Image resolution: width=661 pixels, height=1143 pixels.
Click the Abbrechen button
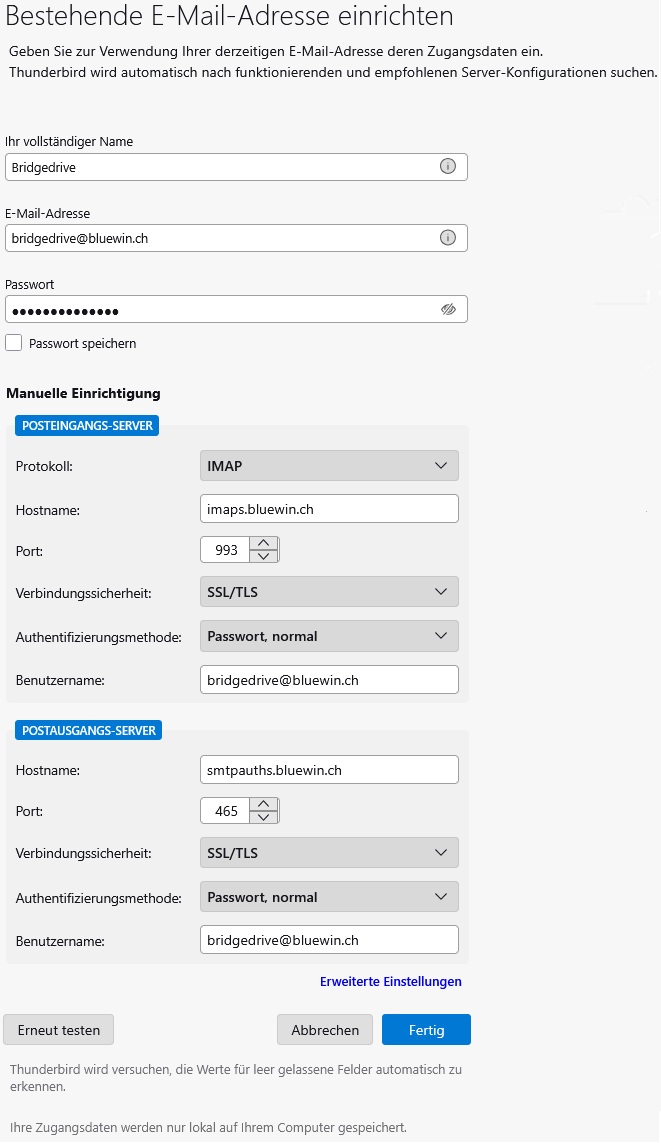coord(325,1030)
